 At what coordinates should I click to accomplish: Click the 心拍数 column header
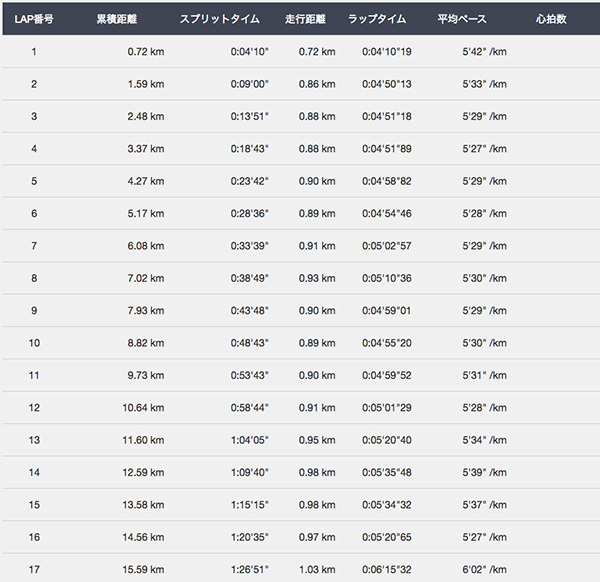[x=551, y=19]
